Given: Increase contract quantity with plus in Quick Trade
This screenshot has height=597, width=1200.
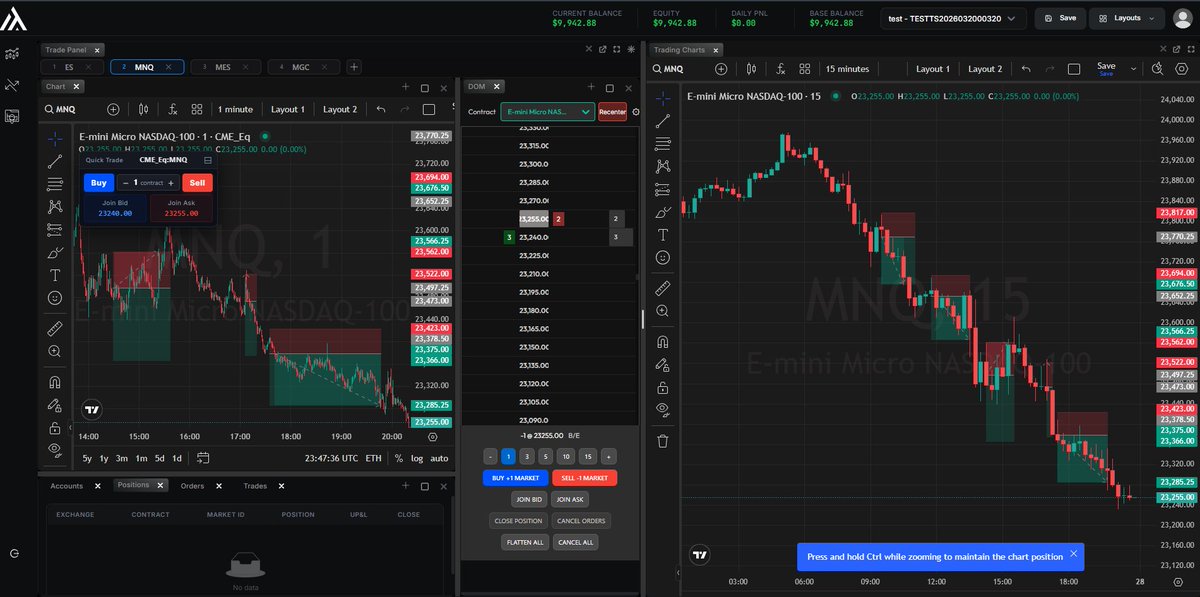Looking at the screenshot, I should pos(170,182).
